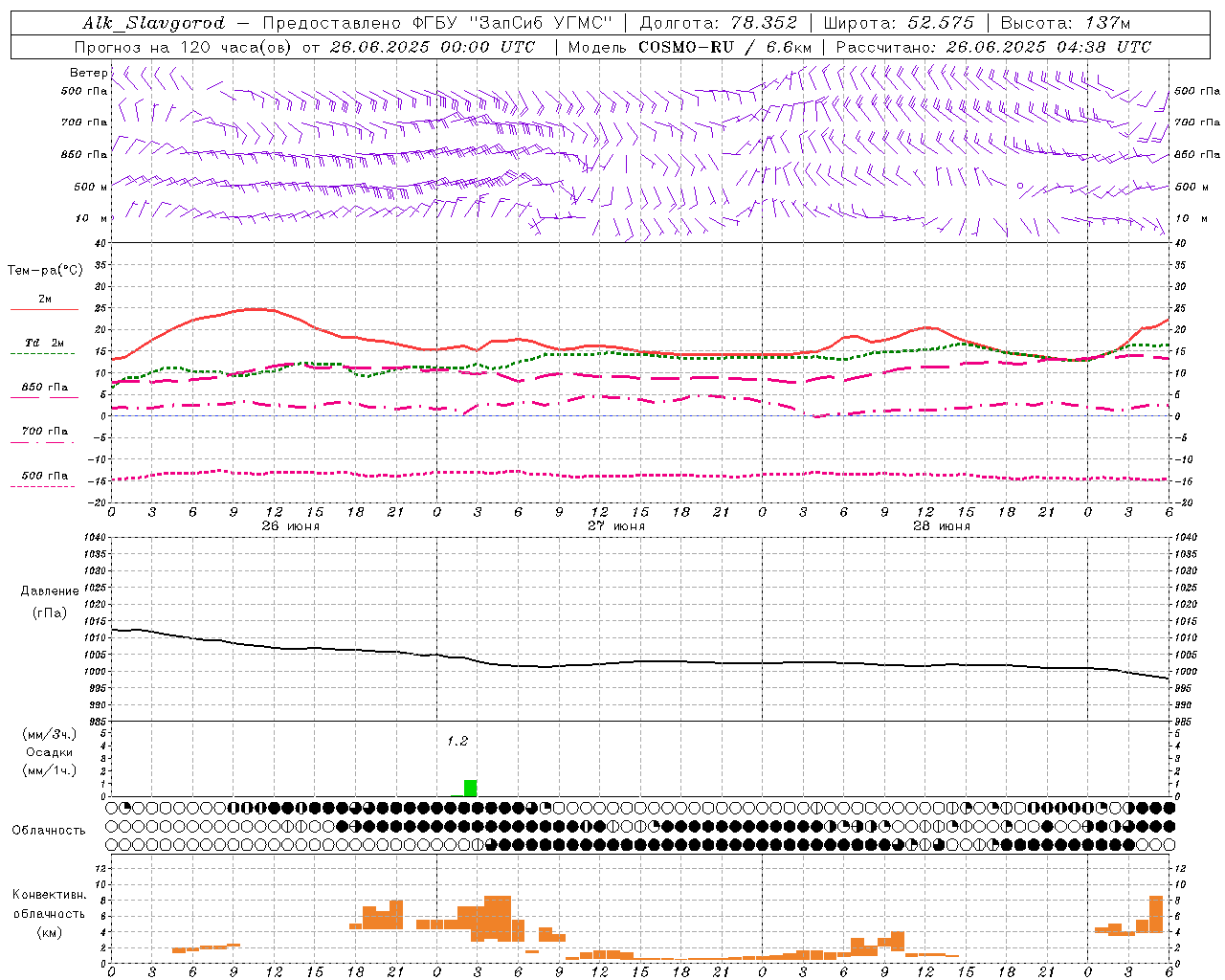
Task: Click the 10 м wind level label on left
Action: pyautogui.click(x=92, y=219)
